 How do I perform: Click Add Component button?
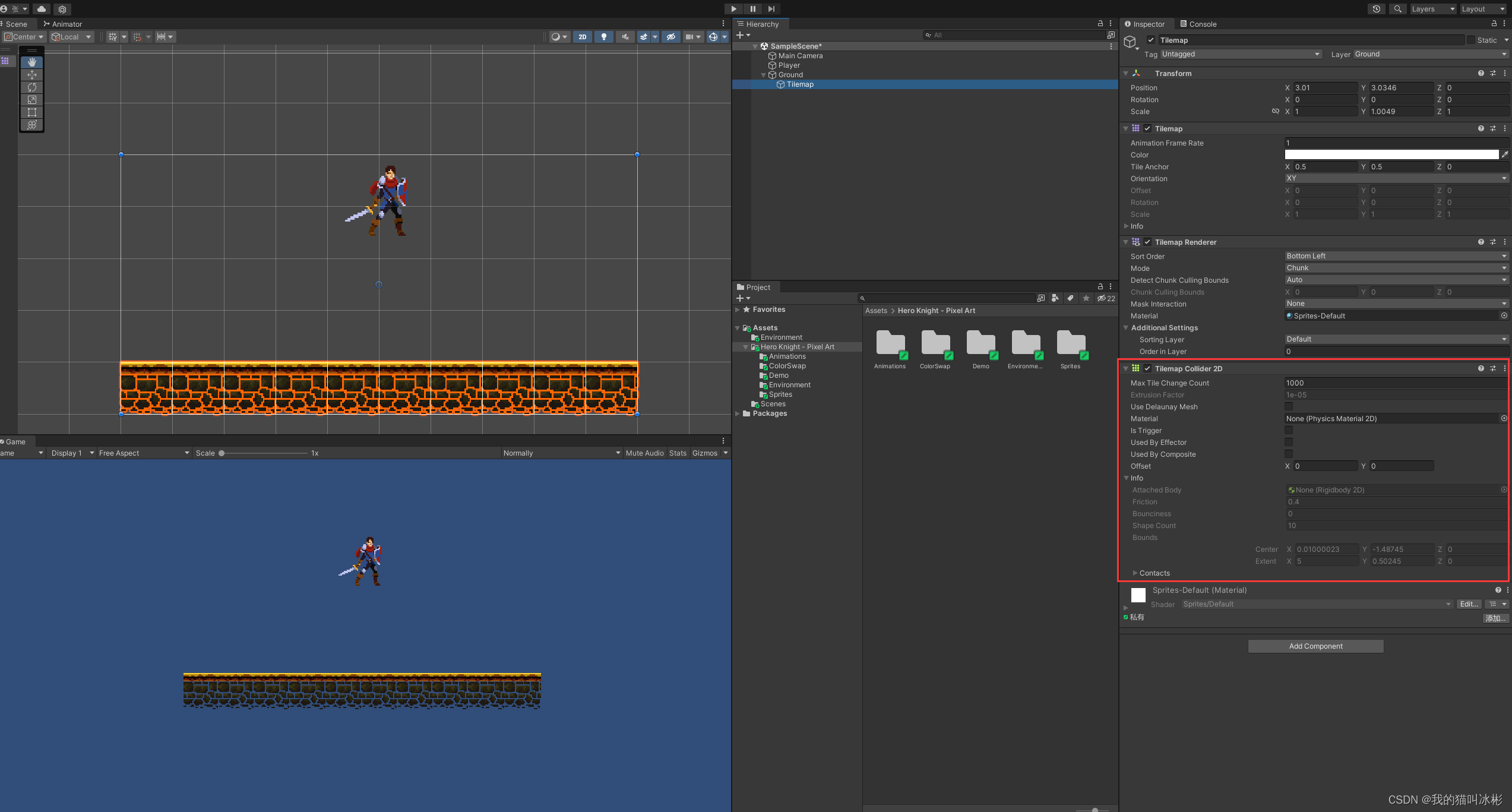point(1315,646)
